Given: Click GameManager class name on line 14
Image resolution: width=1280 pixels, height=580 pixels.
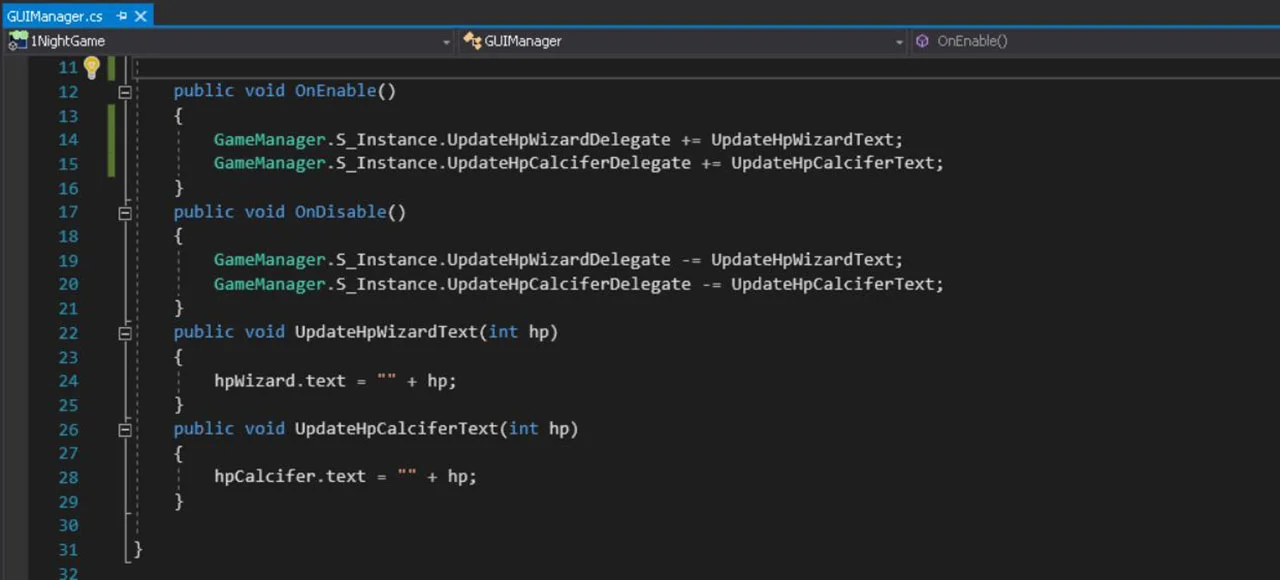Looking at the screenshot, I should click(269, 140).
